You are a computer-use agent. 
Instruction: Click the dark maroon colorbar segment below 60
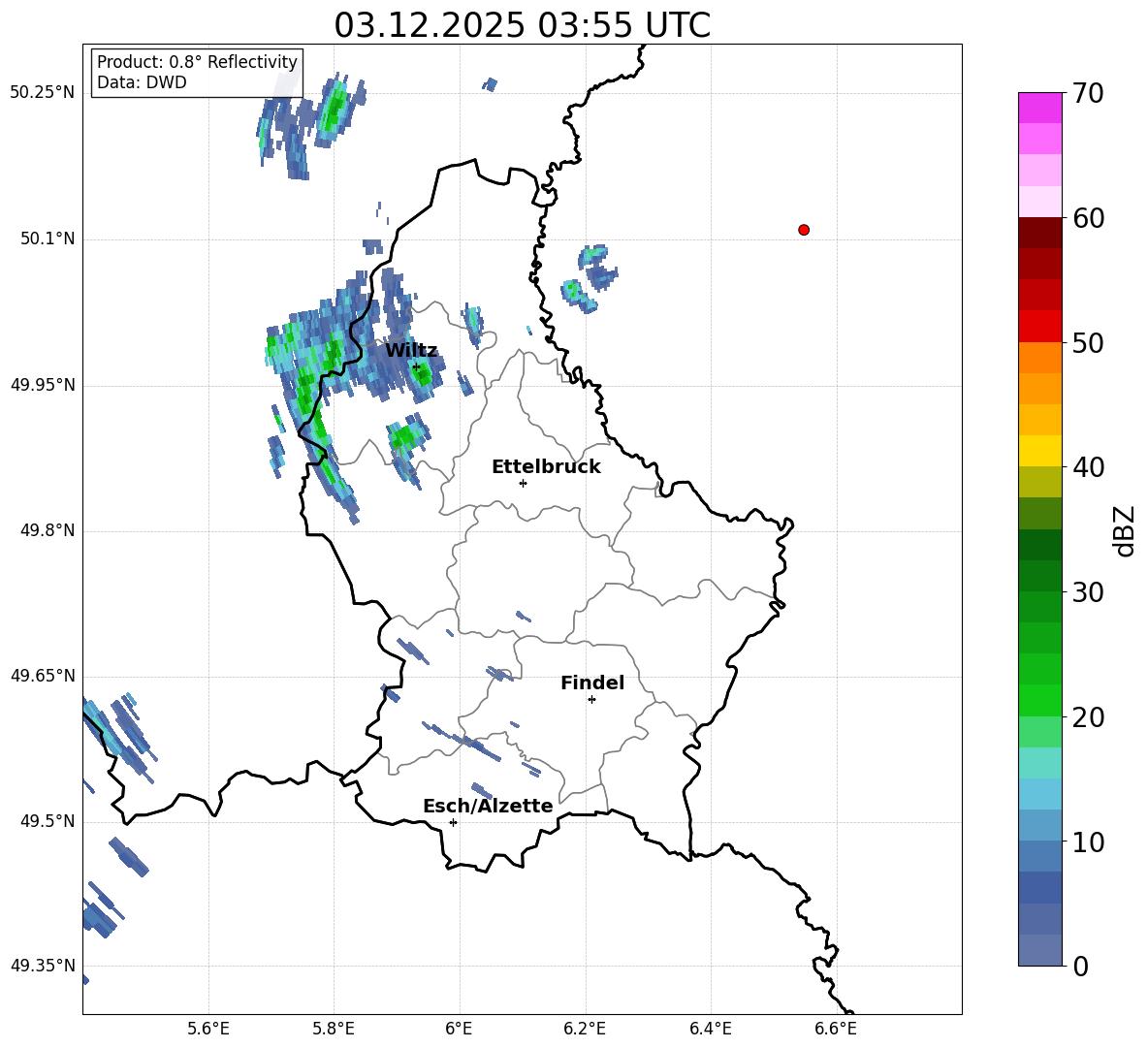pos(1040,233)
